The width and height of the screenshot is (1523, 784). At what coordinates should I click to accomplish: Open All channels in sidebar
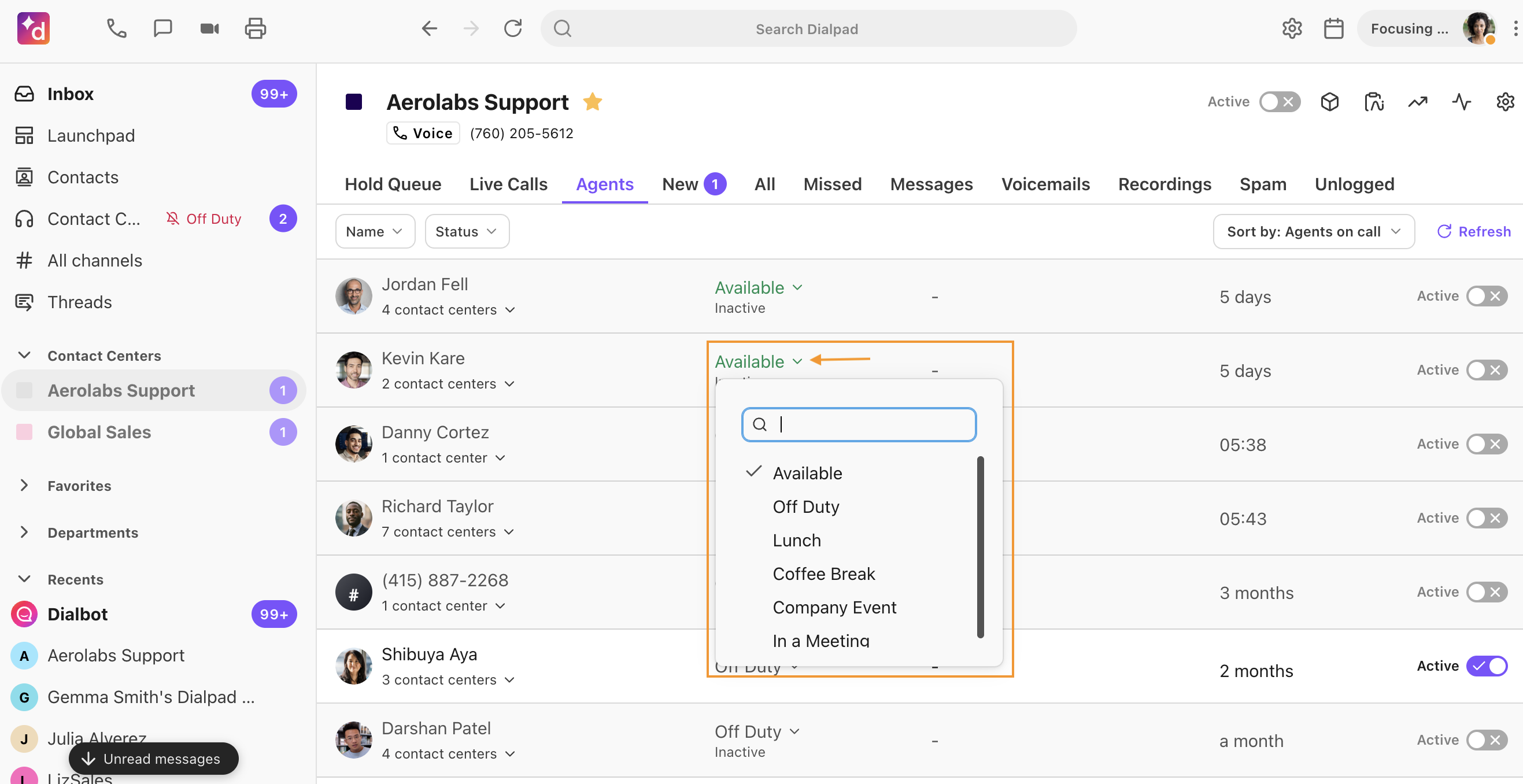click(x=155, y=261)
